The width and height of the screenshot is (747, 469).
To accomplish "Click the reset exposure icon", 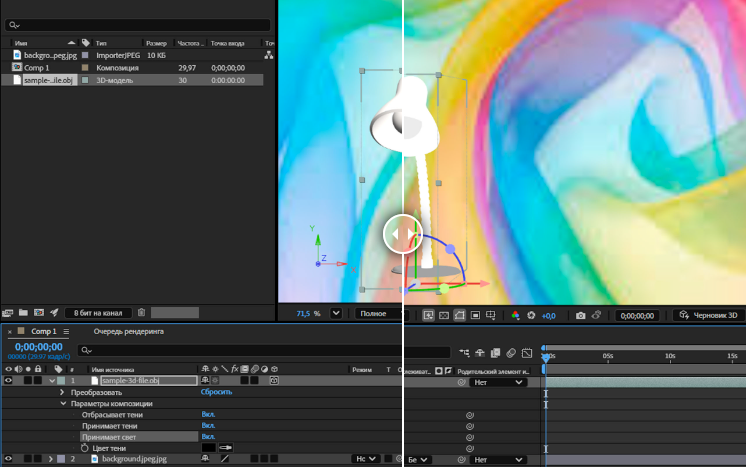I will coord(531,316).
